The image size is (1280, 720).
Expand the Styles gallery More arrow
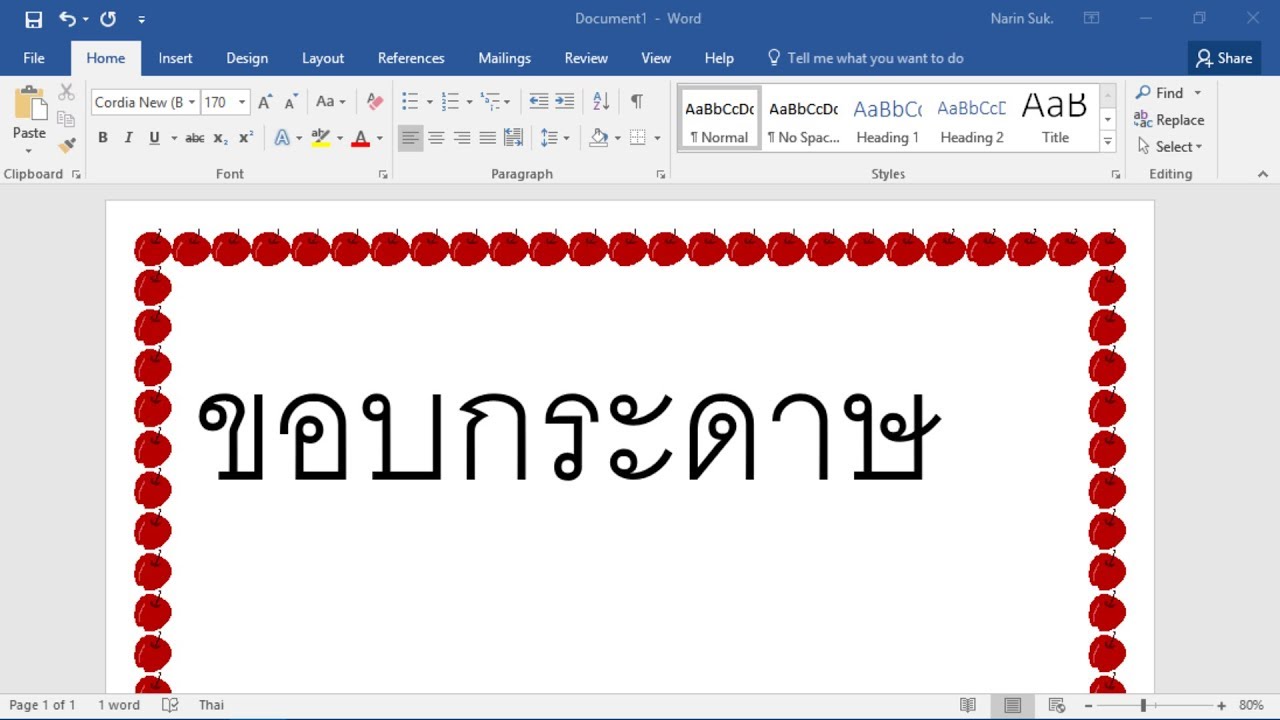(x=1107, y=143)
